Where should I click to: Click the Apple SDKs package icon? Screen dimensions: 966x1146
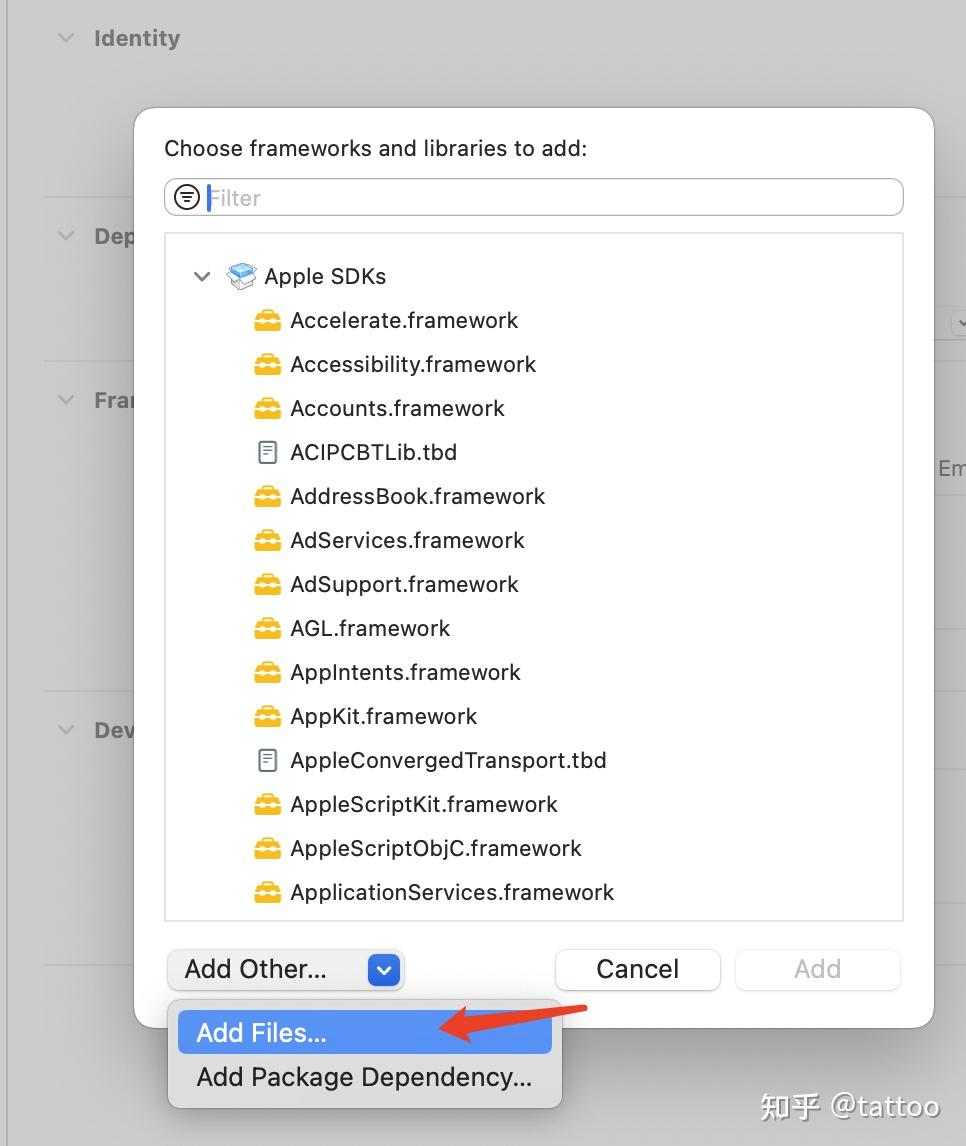pyautogui.click(x=241, y=276)
